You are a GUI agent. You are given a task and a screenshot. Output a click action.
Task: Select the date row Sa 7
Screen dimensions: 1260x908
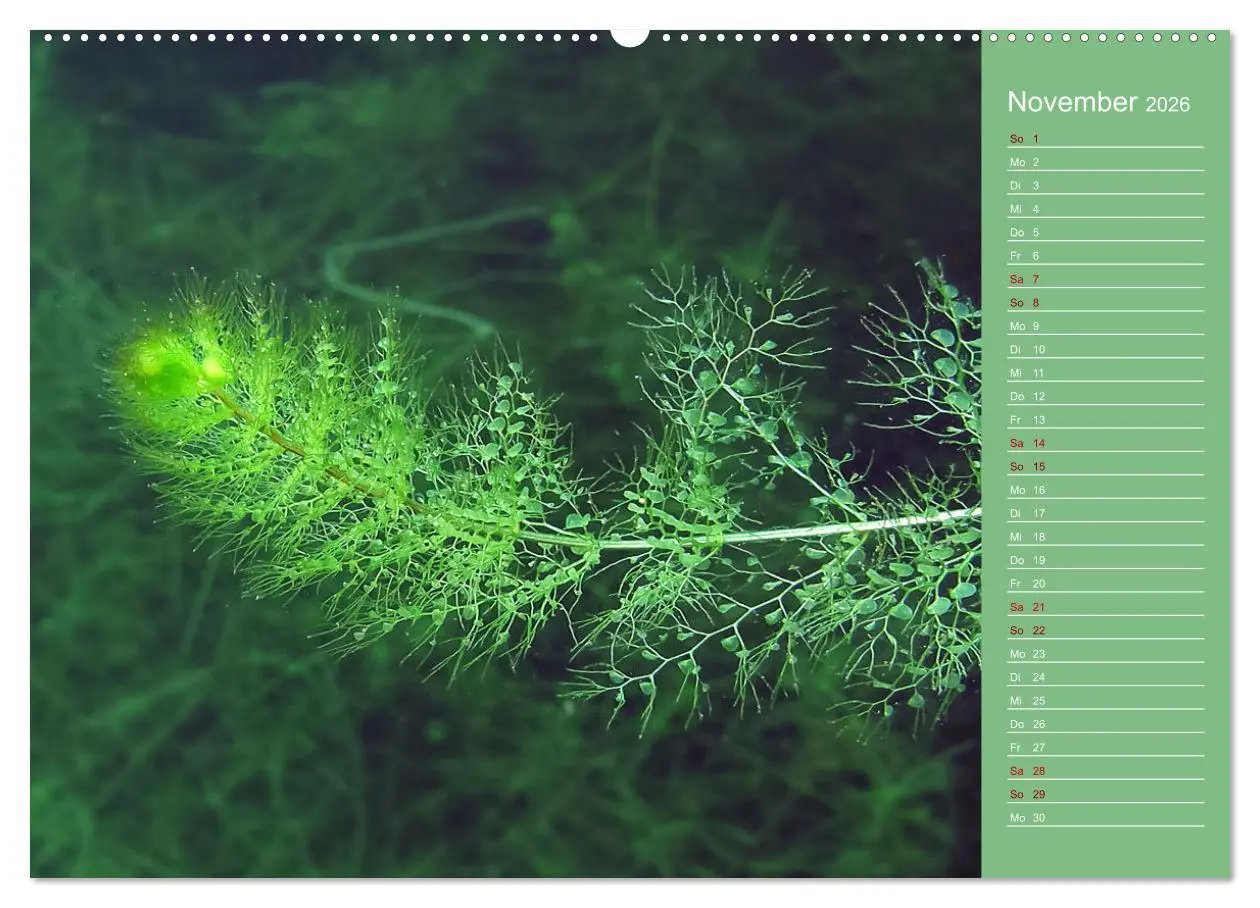pos(1105,279)
